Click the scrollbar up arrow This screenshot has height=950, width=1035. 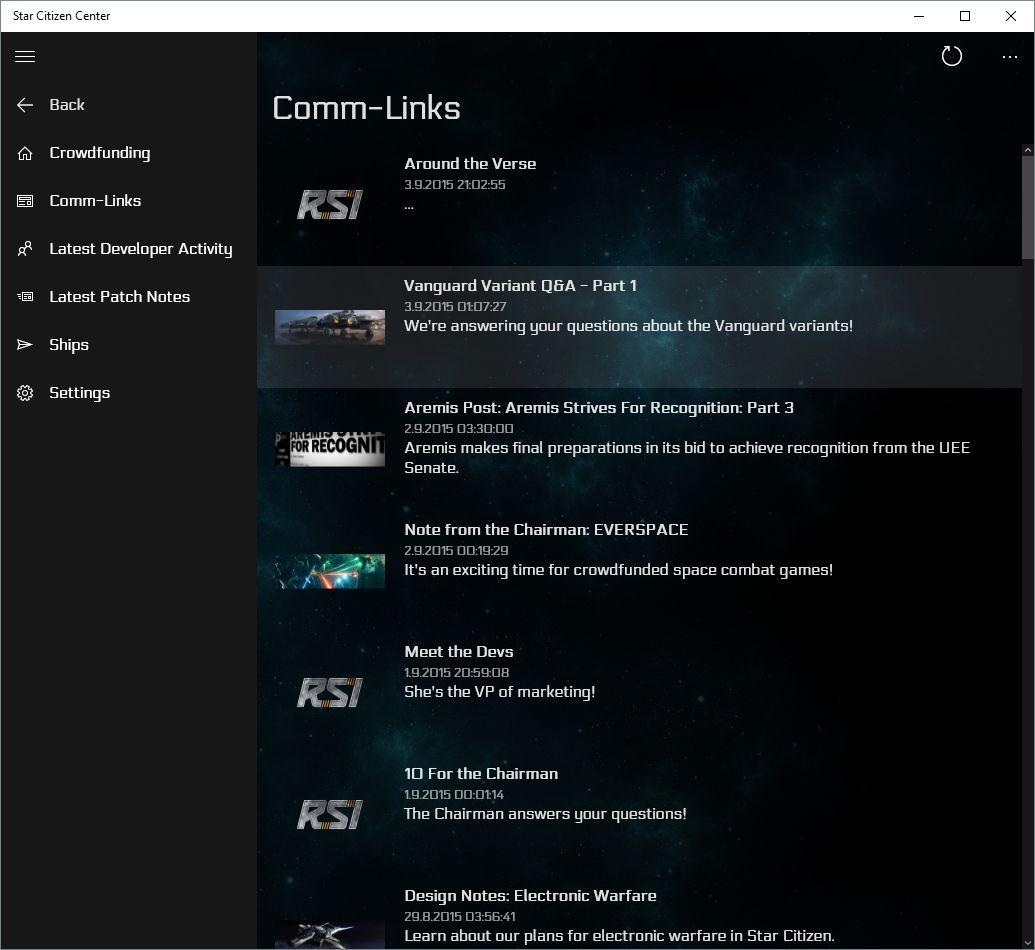pyautogui.click(x=1028, y=151)
